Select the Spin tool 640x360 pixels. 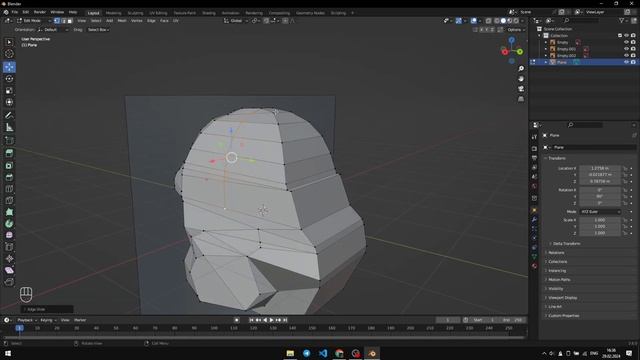pos(9,224)
